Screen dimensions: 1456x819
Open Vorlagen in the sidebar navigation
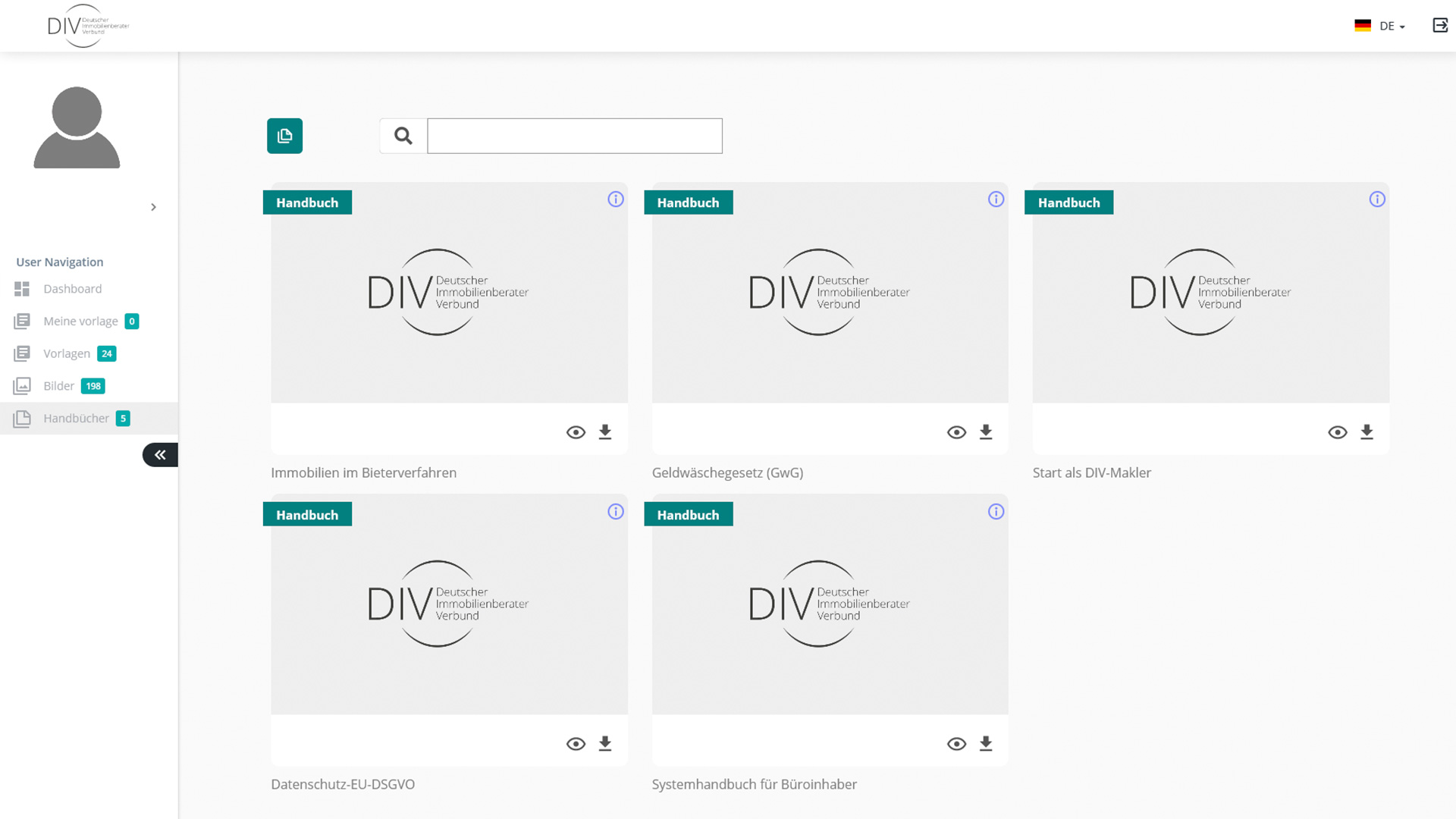pos(67,353)
